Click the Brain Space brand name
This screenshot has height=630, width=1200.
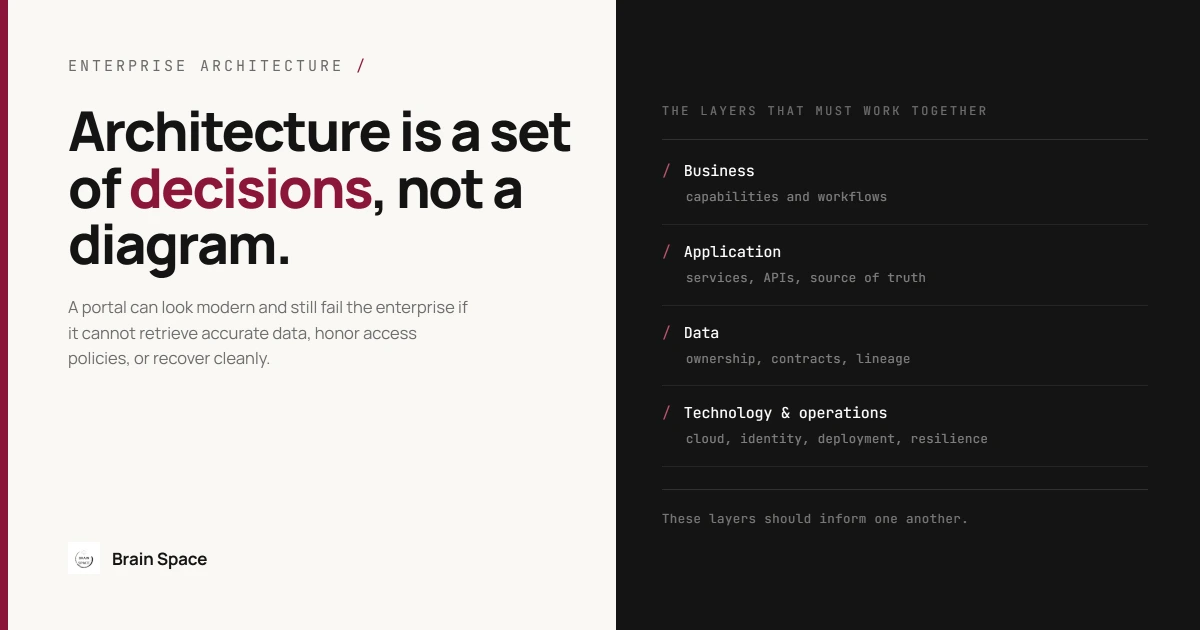click(x=159, y=559)
